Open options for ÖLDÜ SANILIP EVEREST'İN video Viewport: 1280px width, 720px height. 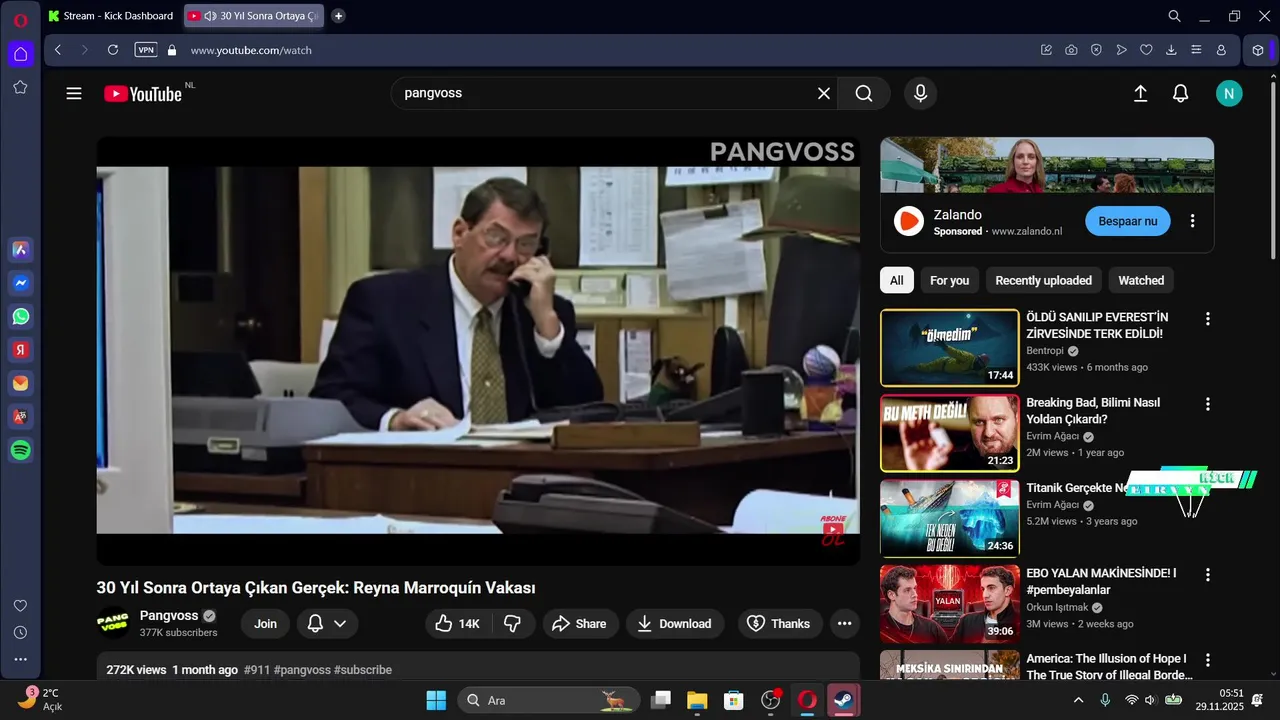coord(1207,319)
